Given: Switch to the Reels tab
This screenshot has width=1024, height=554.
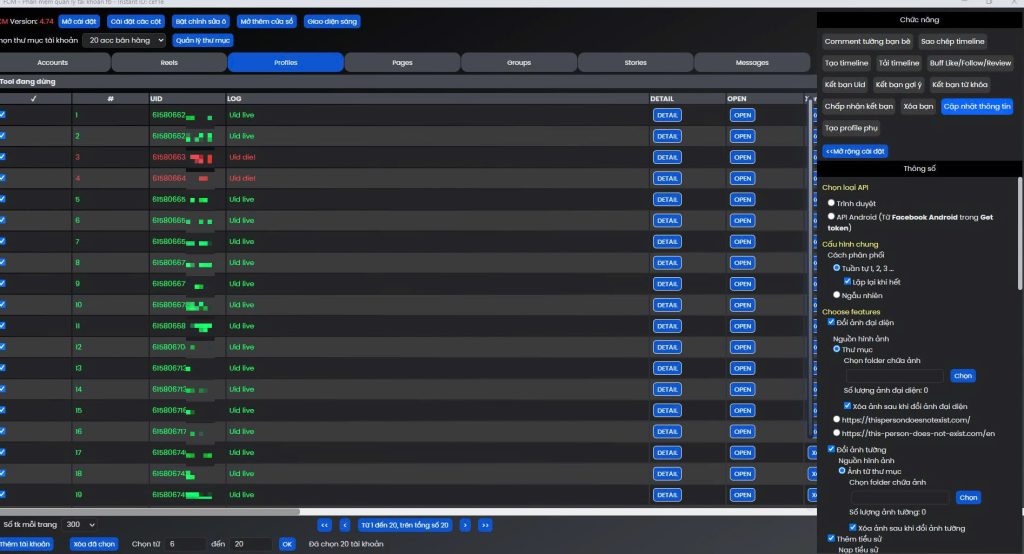Looking at the screenshot, I should (169, 62).
